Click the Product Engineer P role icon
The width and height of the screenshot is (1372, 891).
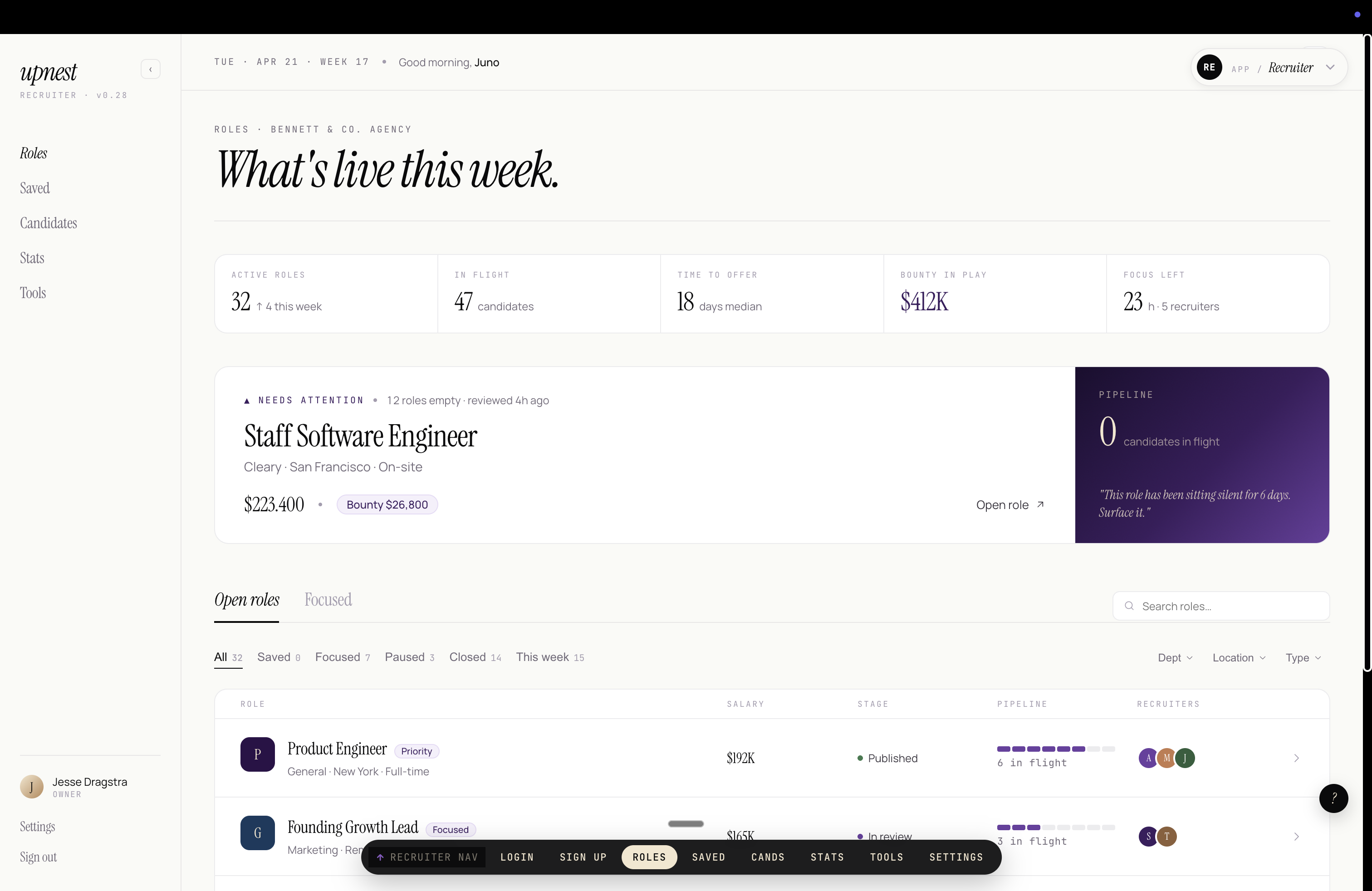click(258, 754)
